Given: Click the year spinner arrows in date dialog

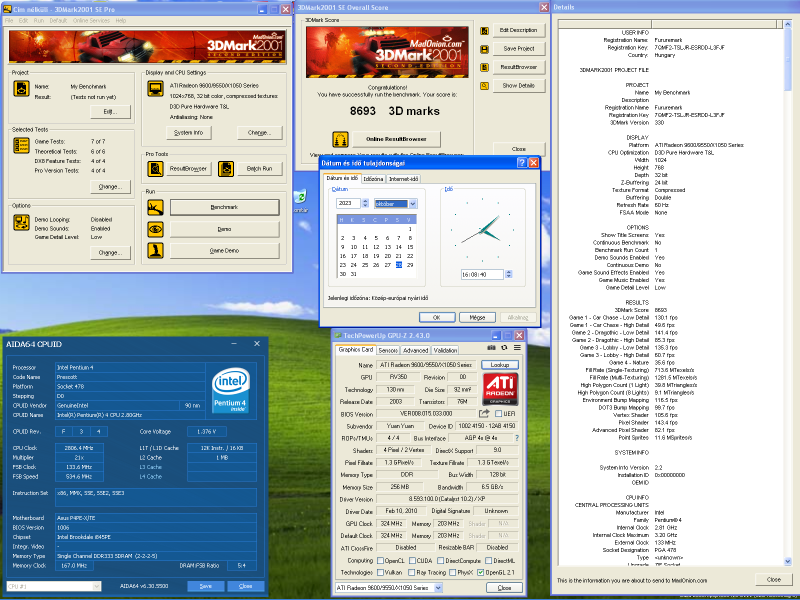Looking at the screenshot, I should (365, 203).
